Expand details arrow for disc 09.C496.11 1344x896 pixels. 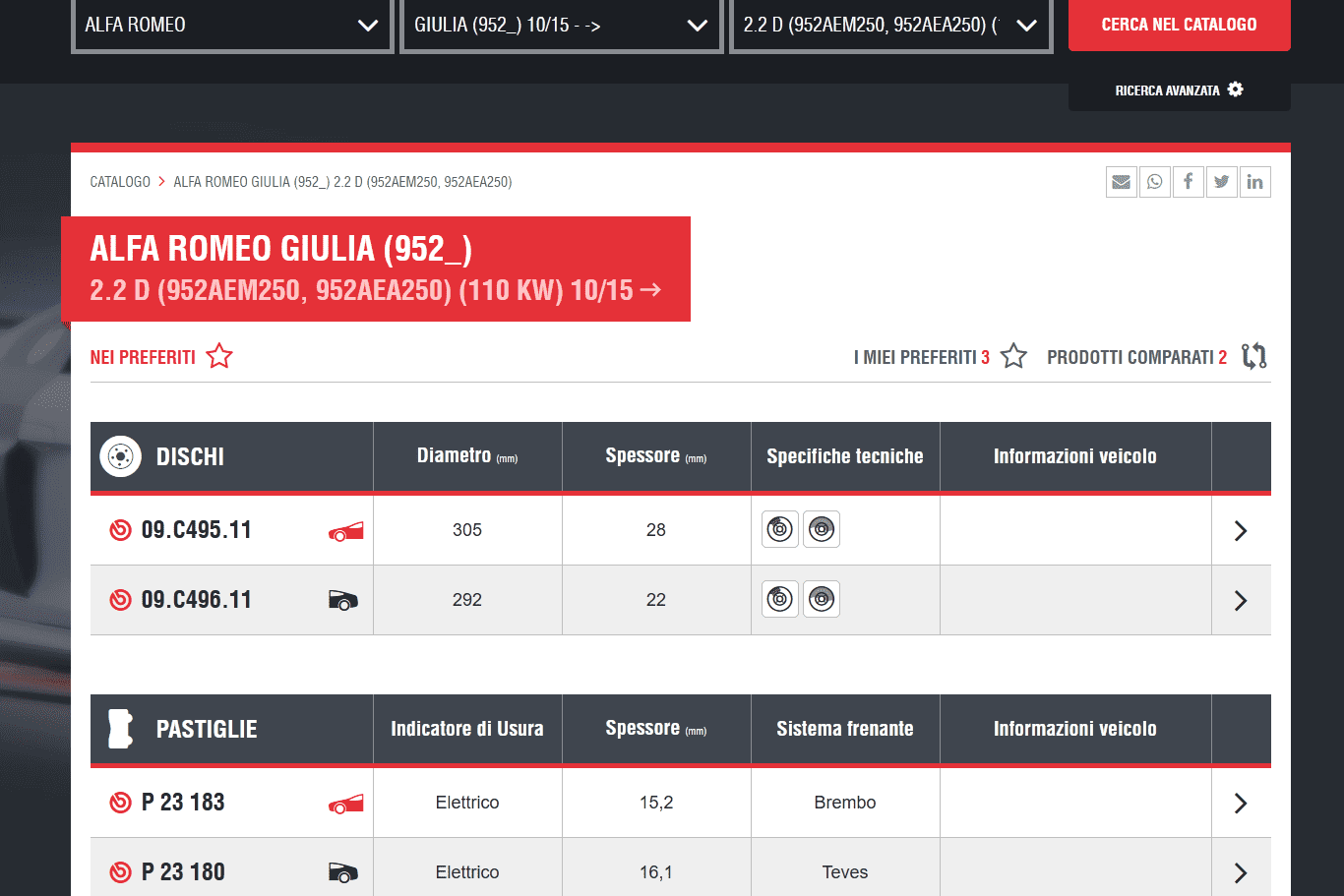(x=1241, y=601)
